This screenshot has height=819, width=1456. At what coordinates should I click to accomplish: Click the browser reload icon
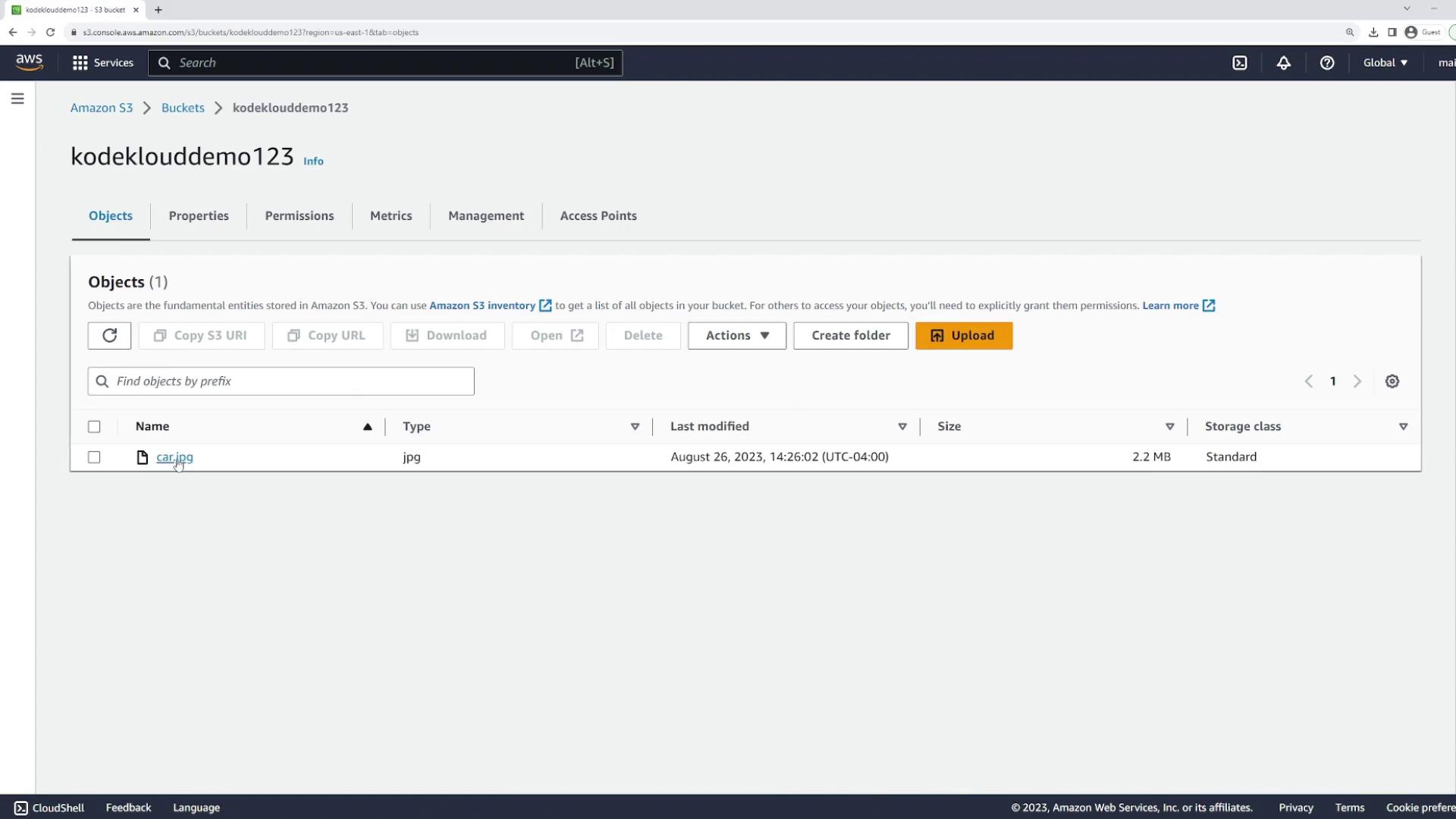50,32
